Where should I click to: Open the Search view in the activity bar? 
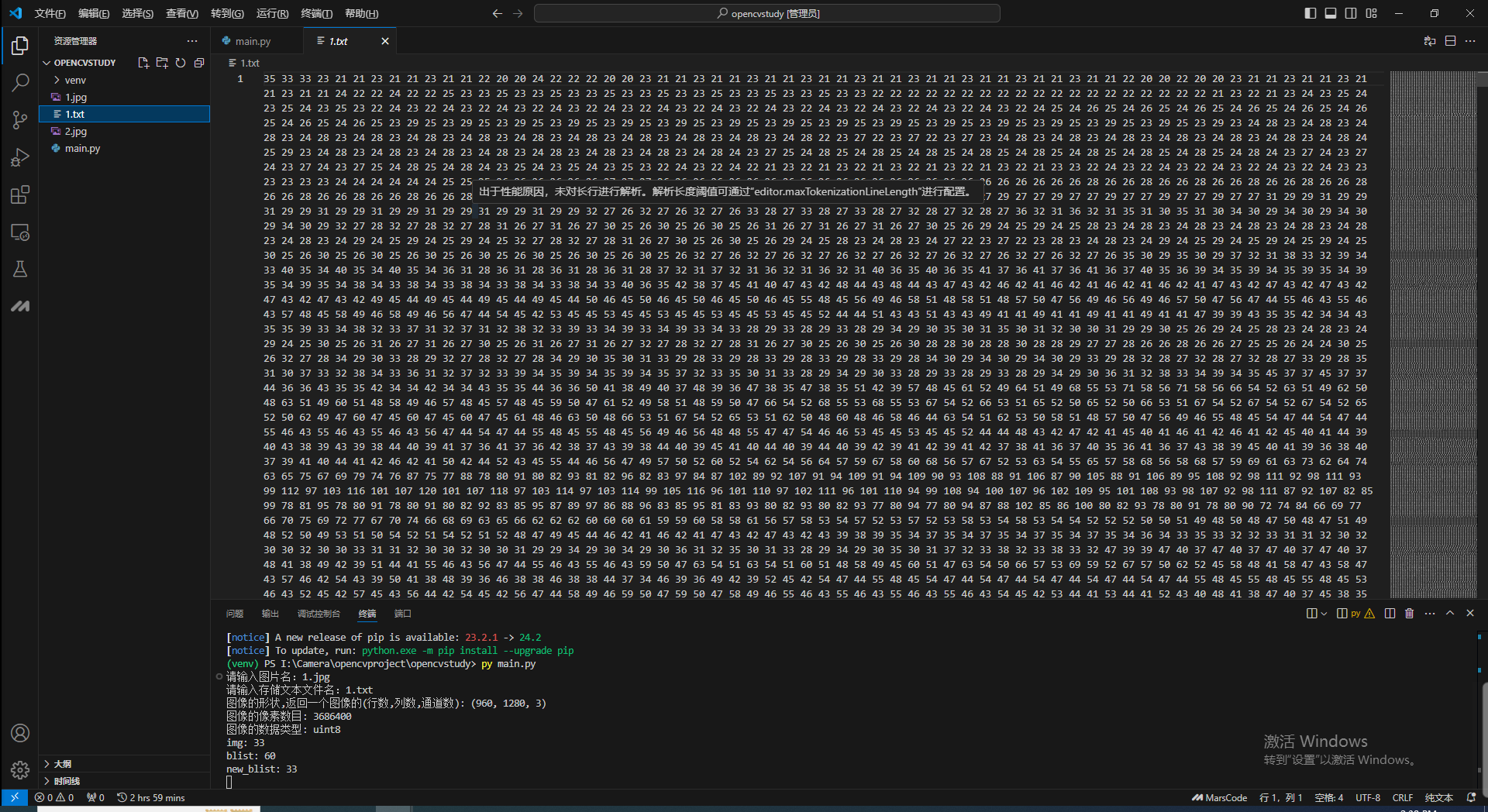click(20, 83)
